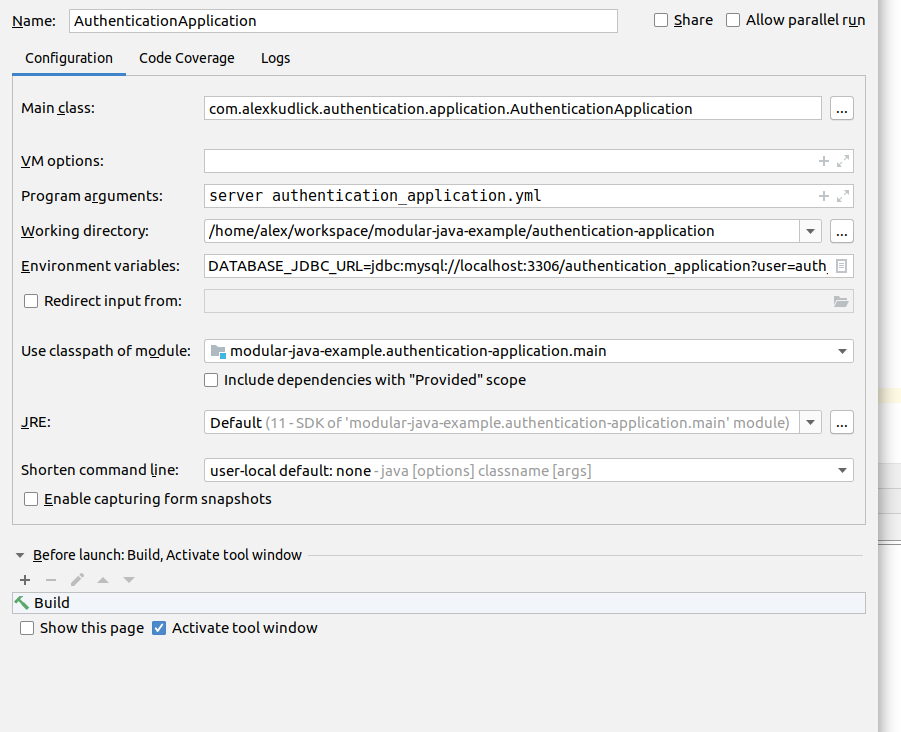Move Before launch task up
Image resolution: width=901 pixels, height=732 pixels.
[103, 580]
